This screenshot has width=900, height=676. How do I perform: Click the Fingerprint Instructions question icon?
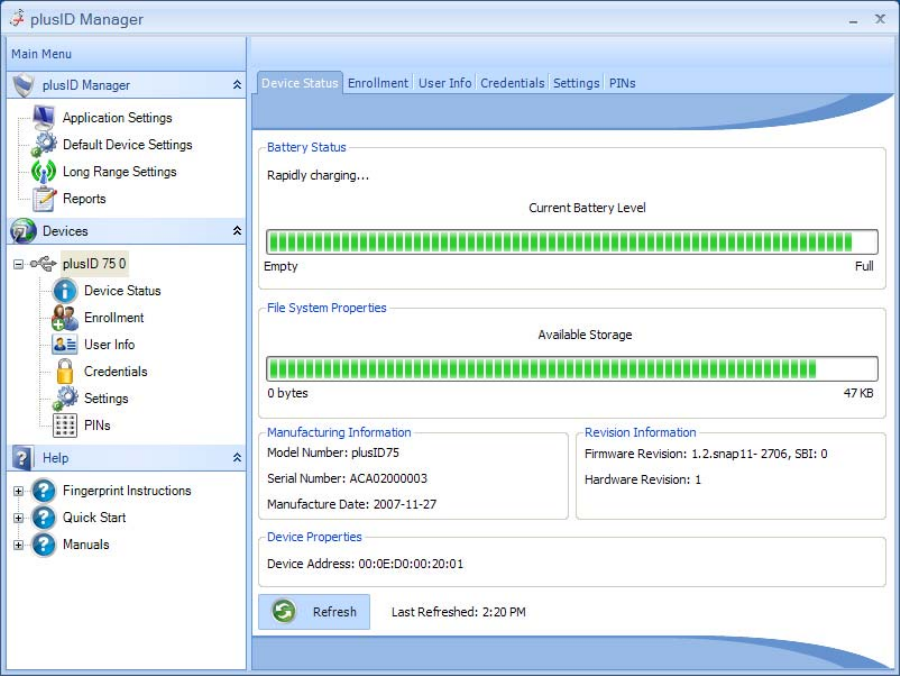tap(44, 491)
